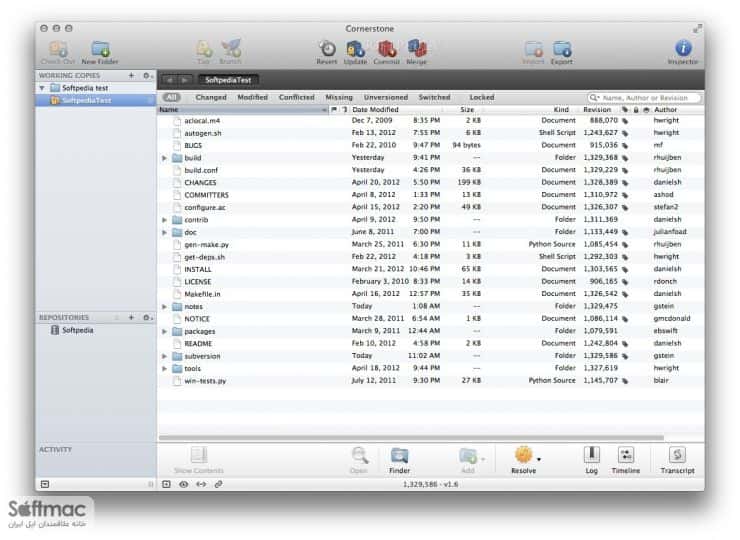Expand the doc folder
The height and width of the screenshot is (540, 740).
coord(164,232)
